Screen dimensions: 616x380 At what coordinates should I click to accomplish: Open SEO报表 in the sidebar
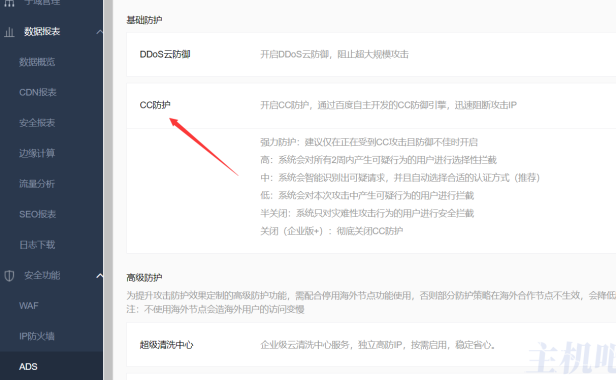pyautogui.click(x=37, y=214)
